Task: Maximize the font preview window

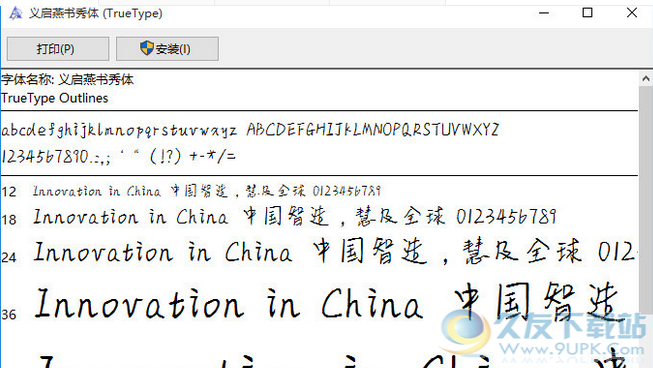Action: (x=587, y=13)
